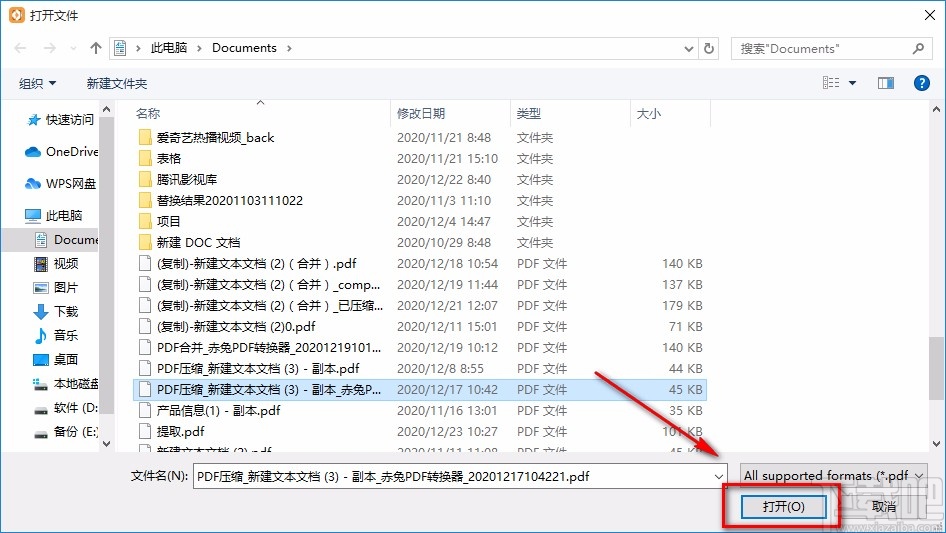Select 此电脑 in navigation pane
Image resolution: width=946 pixels, height=533 pixels.
click(x=53, y=215)
